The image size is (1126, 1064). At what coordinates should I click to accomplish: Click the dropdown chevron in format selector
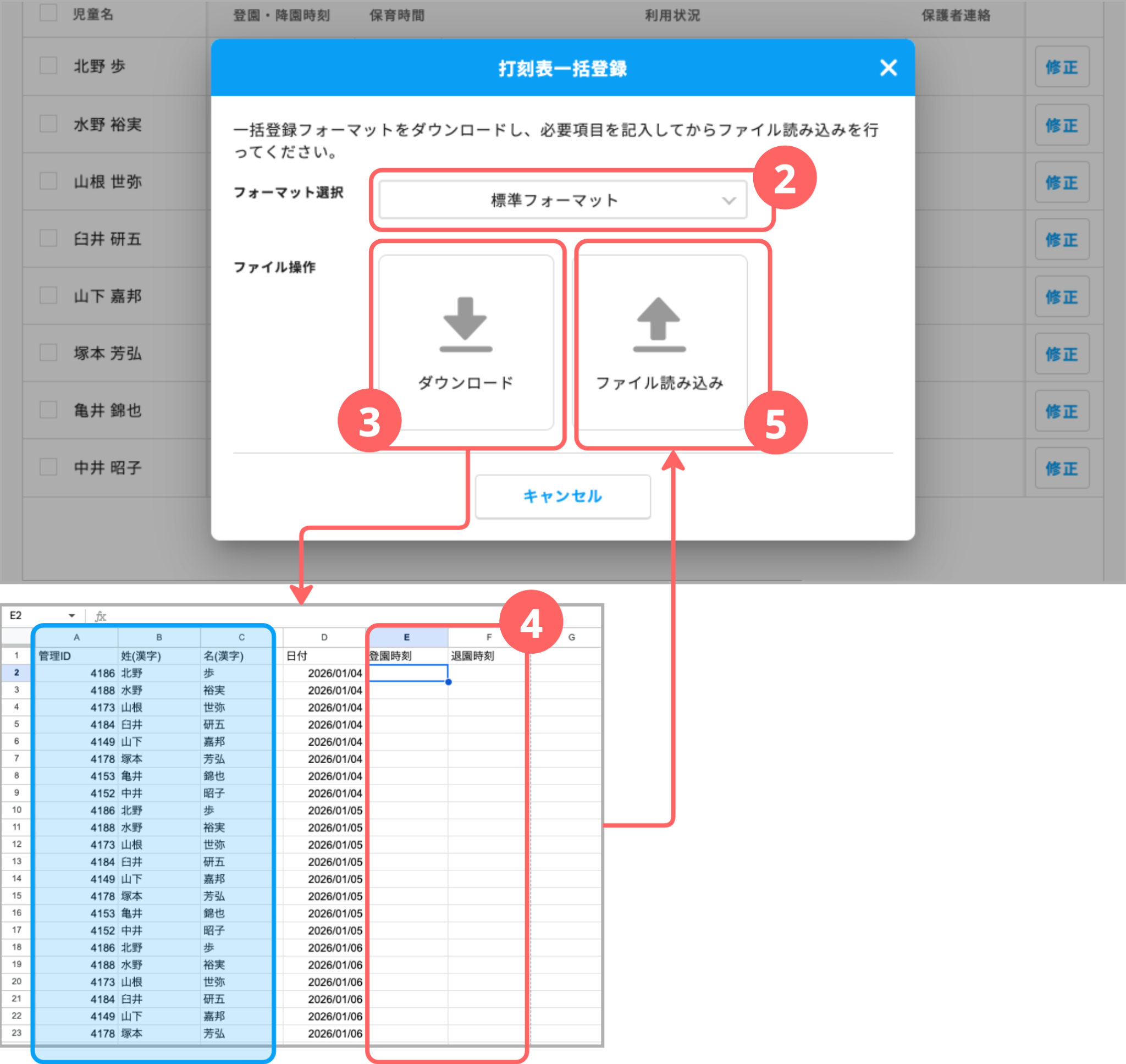[x=728, y=201]
